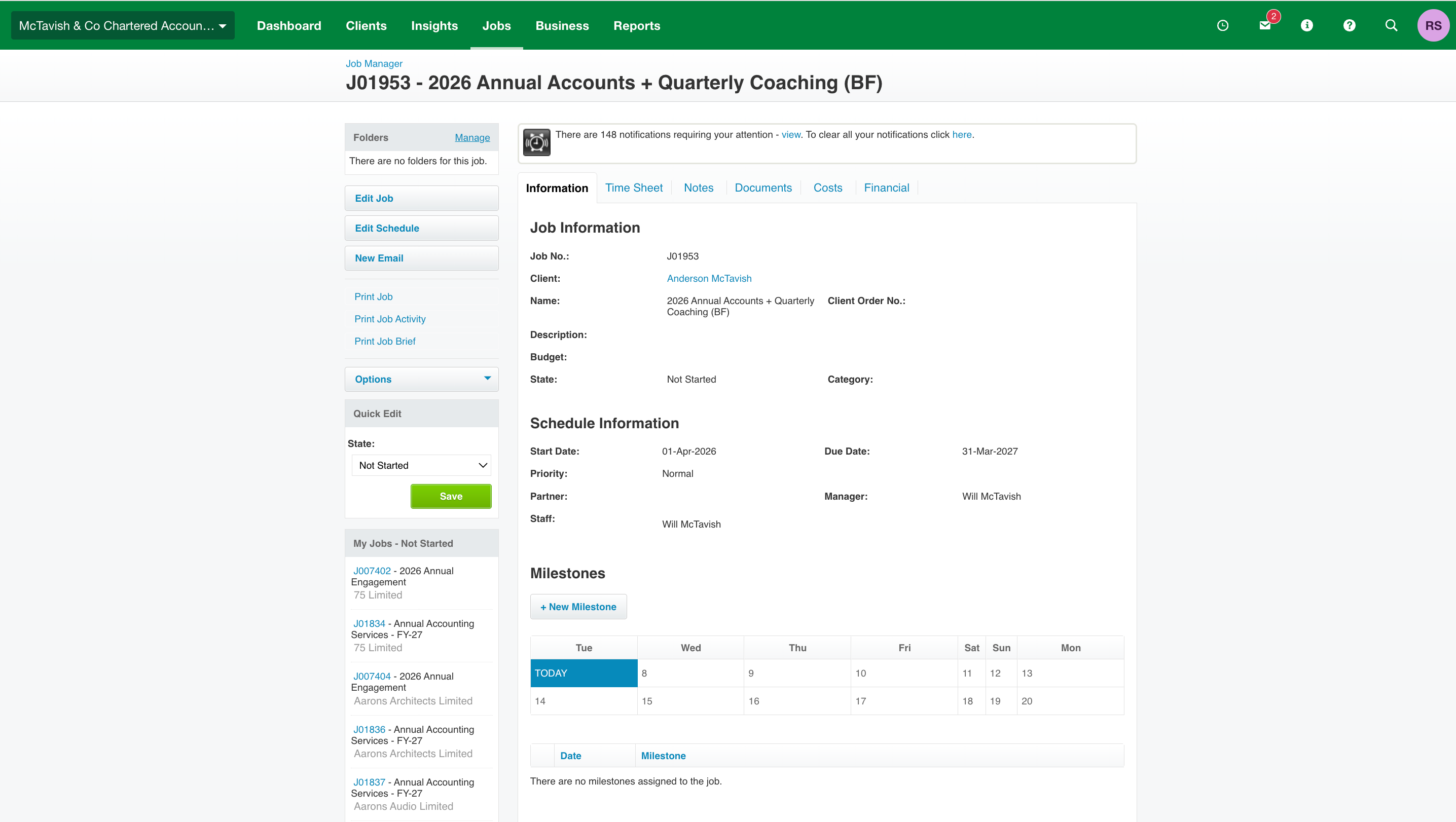
Task: Add a New Milestone
Action: click(x=578, y=607)
